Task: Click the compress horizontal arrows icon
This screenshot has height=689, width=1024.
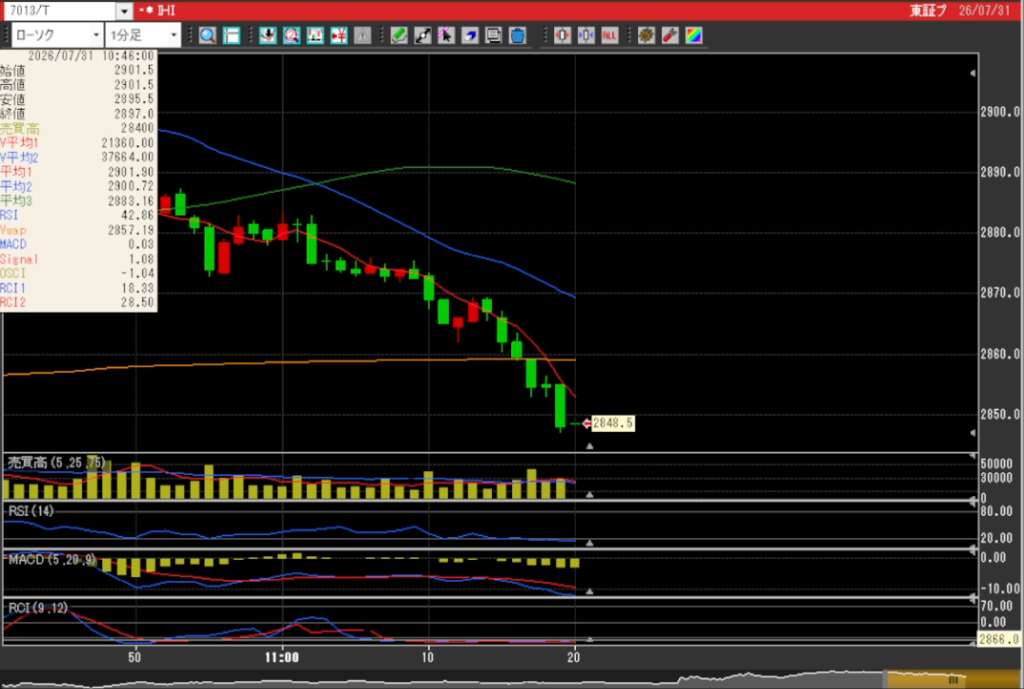Action: click(586, 35)
